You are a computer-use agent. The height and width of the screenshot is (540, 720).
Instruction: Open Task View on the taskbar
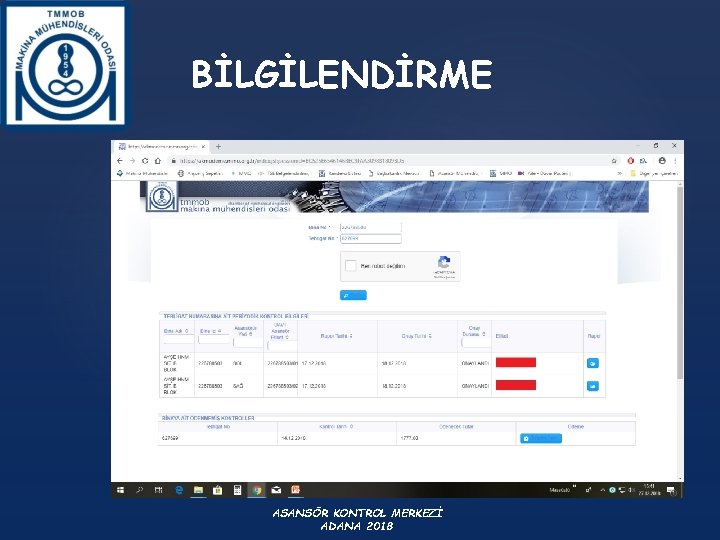coord(158,490)
